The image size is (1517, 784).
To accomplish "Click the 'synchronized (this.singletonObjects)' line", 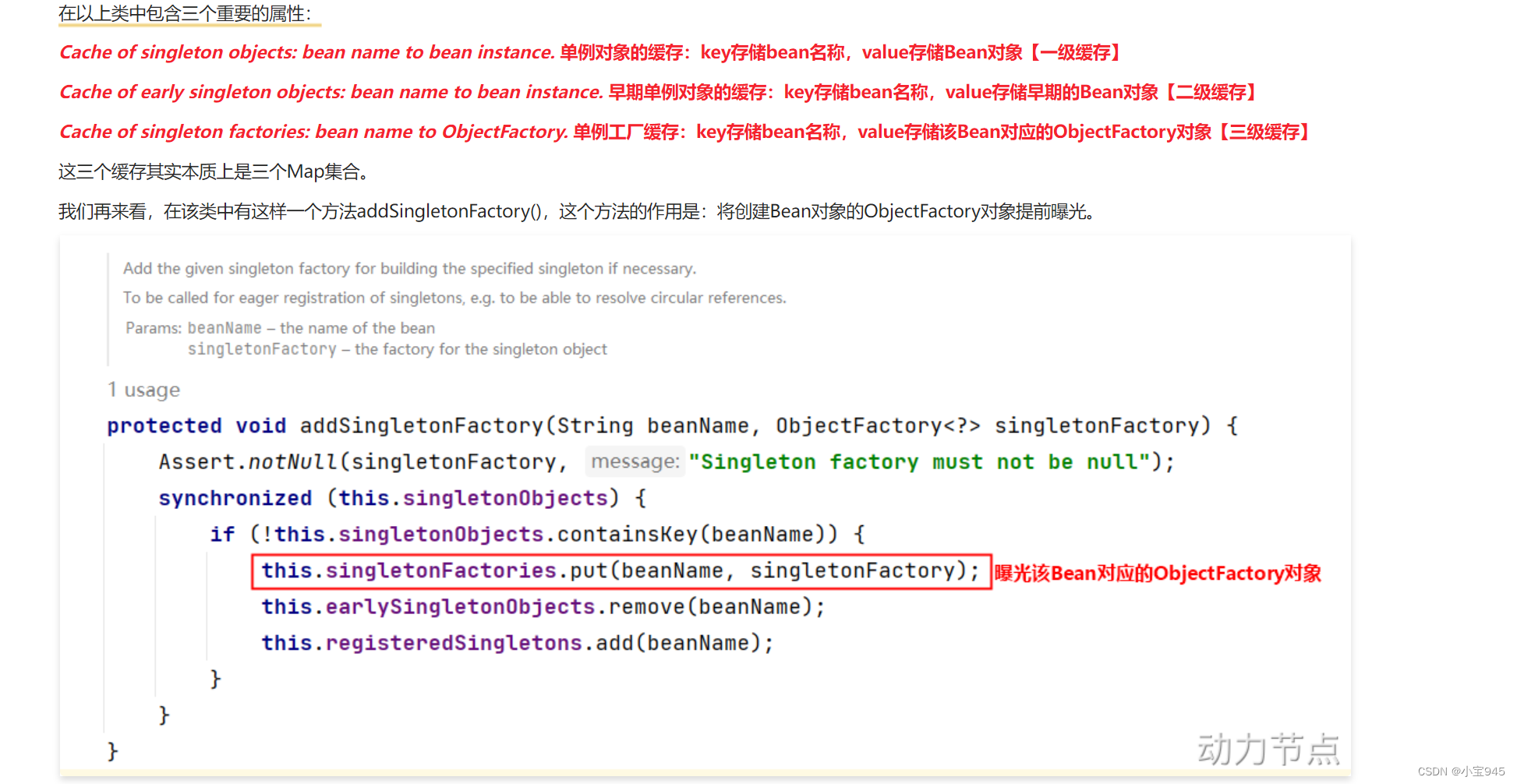I will (x=402, y=498).
